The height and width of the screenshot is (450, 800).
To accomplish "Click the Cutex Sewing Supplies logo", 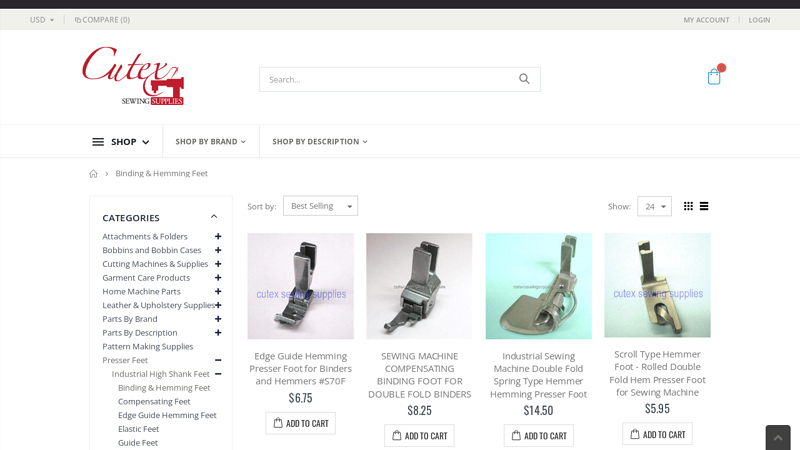I will point(133,76).
